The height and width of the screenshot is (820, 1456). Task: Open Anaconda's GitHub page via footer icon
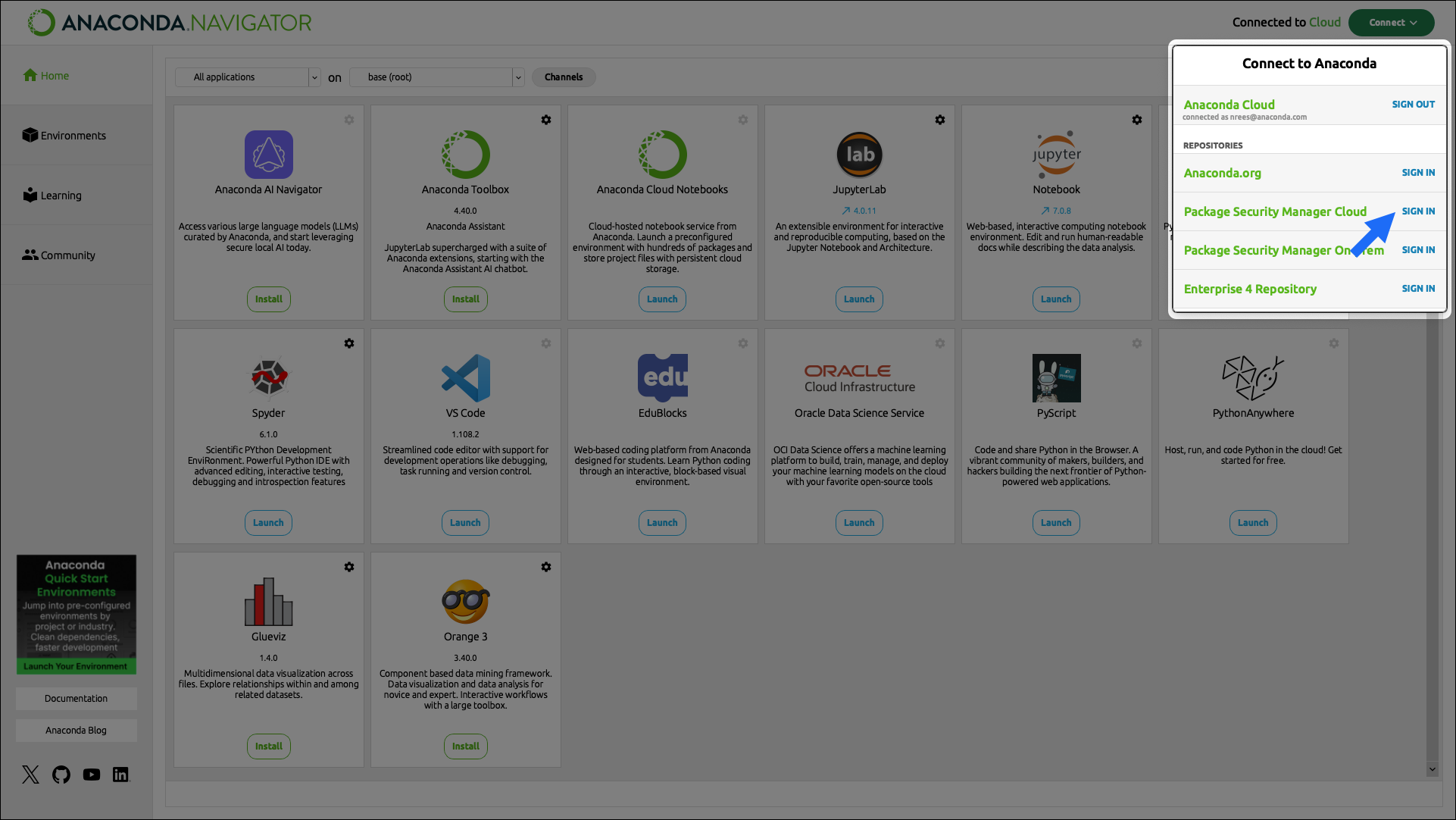pyautogui.click(x=61, y=775)
